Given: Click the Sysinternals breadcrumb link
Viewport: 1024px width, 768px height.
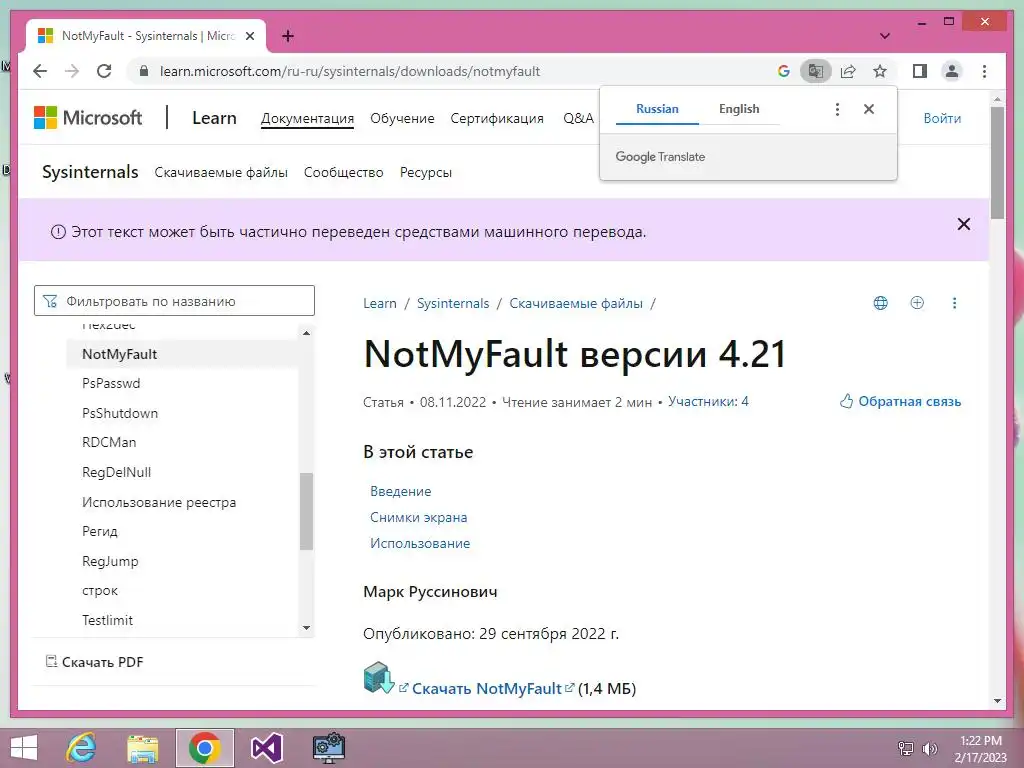Looking at the screenshot, I should pyautogui.click(x=453, y=303).
